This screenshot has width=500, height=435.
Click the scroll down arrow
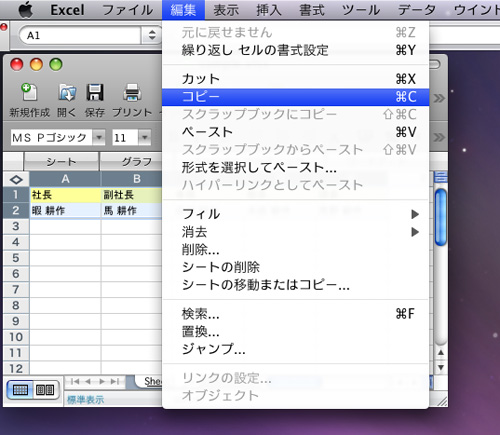[441, 367]
